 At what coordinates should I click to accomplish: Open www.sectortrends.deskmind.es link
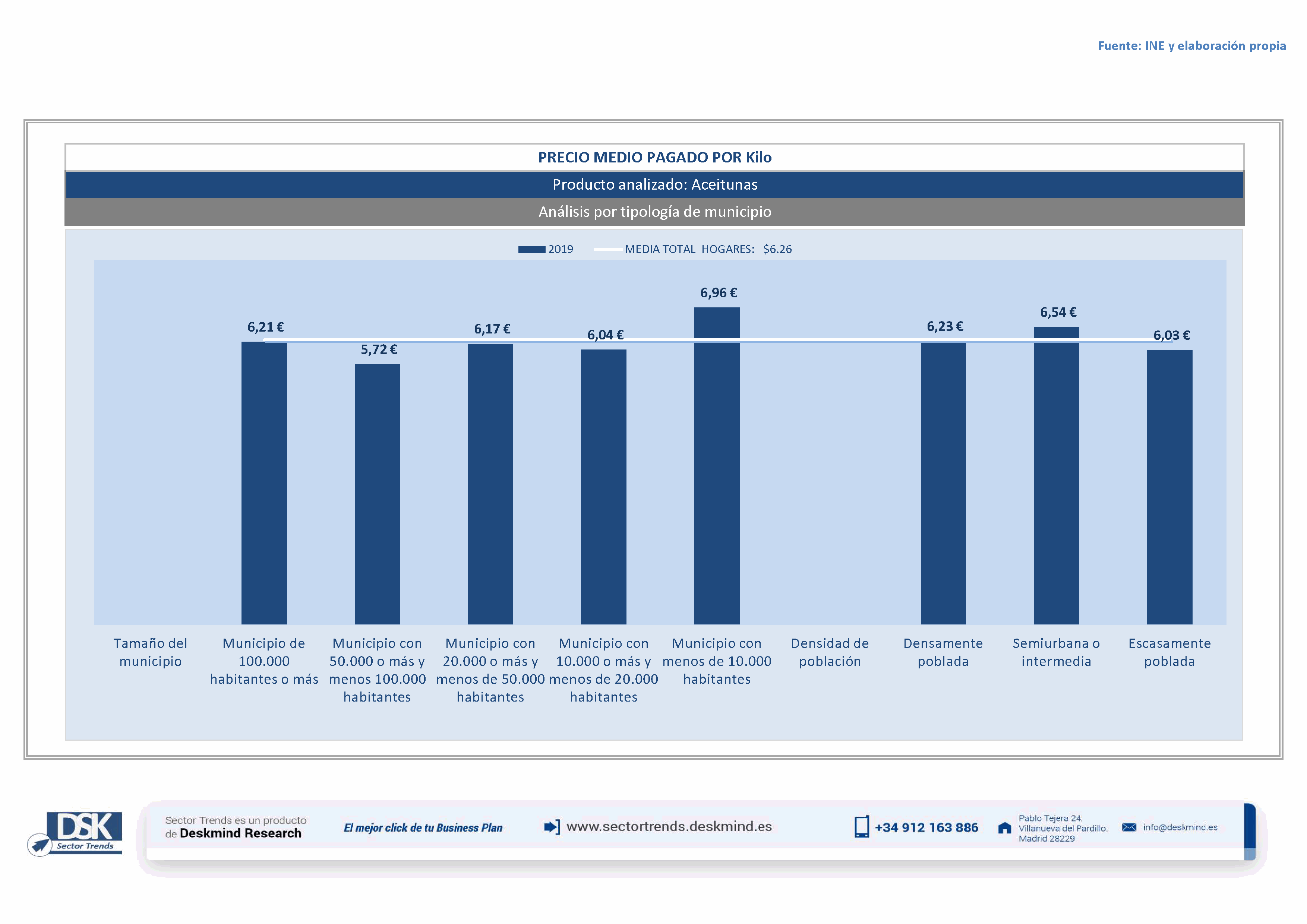pyautogui.click(x=669, y=827)
